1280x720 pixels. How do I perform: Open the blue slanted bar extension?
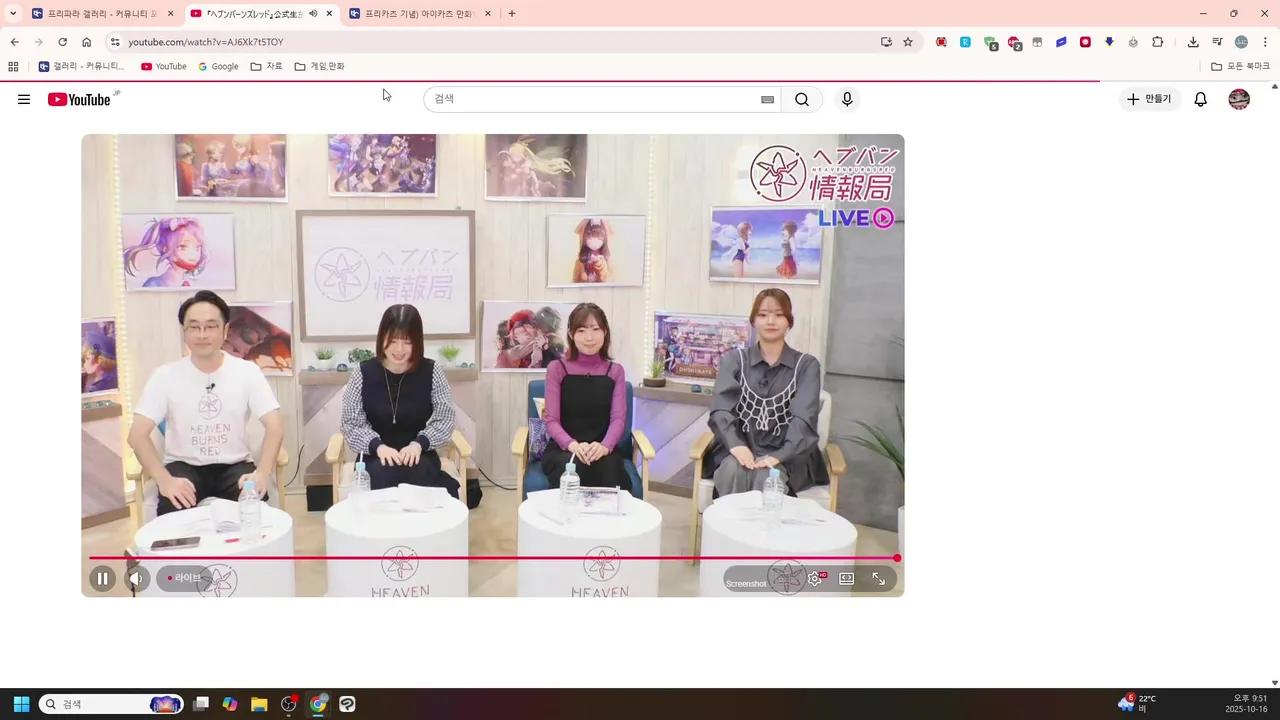(1061, 42)
